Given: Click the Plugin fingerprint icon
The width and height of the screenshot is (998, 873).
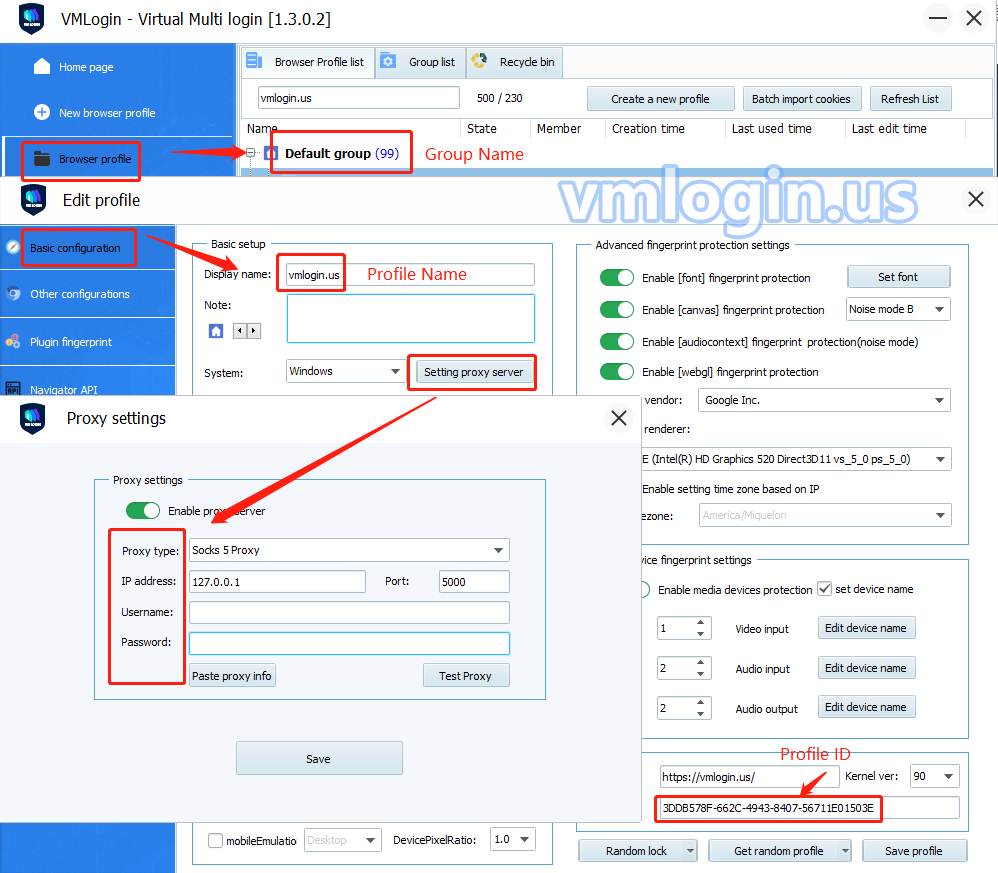Looking at the screenshot, I should [13, 342].
